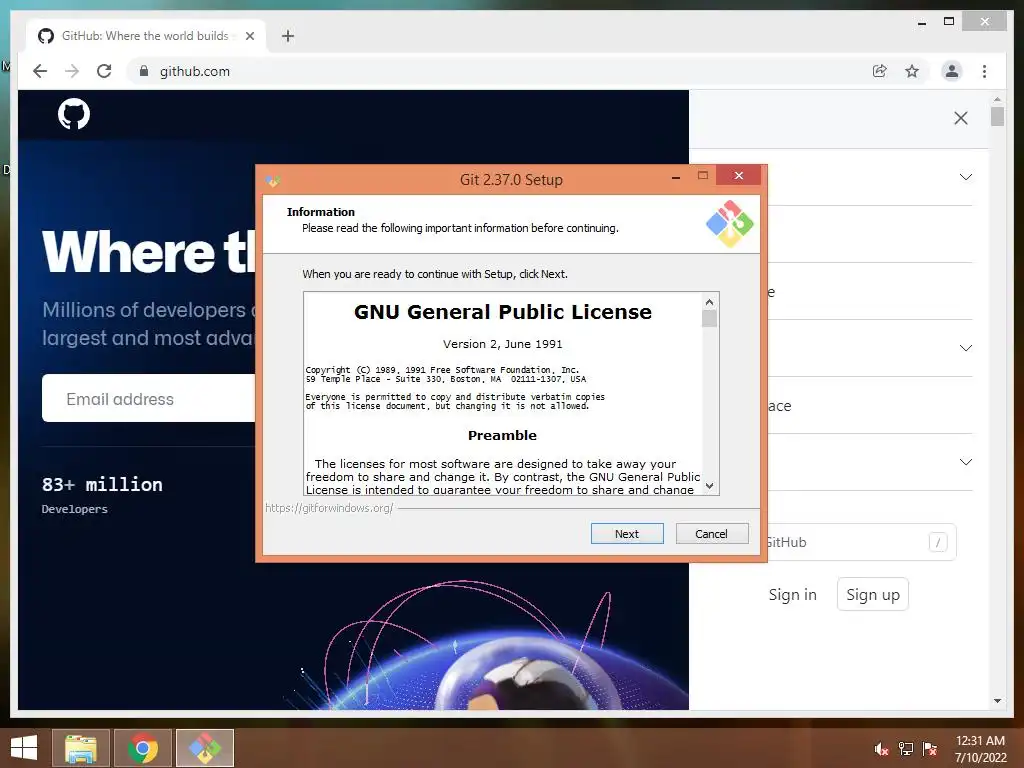Click the Email address field
1024x768 pixels.
click(x=149, y=398)
